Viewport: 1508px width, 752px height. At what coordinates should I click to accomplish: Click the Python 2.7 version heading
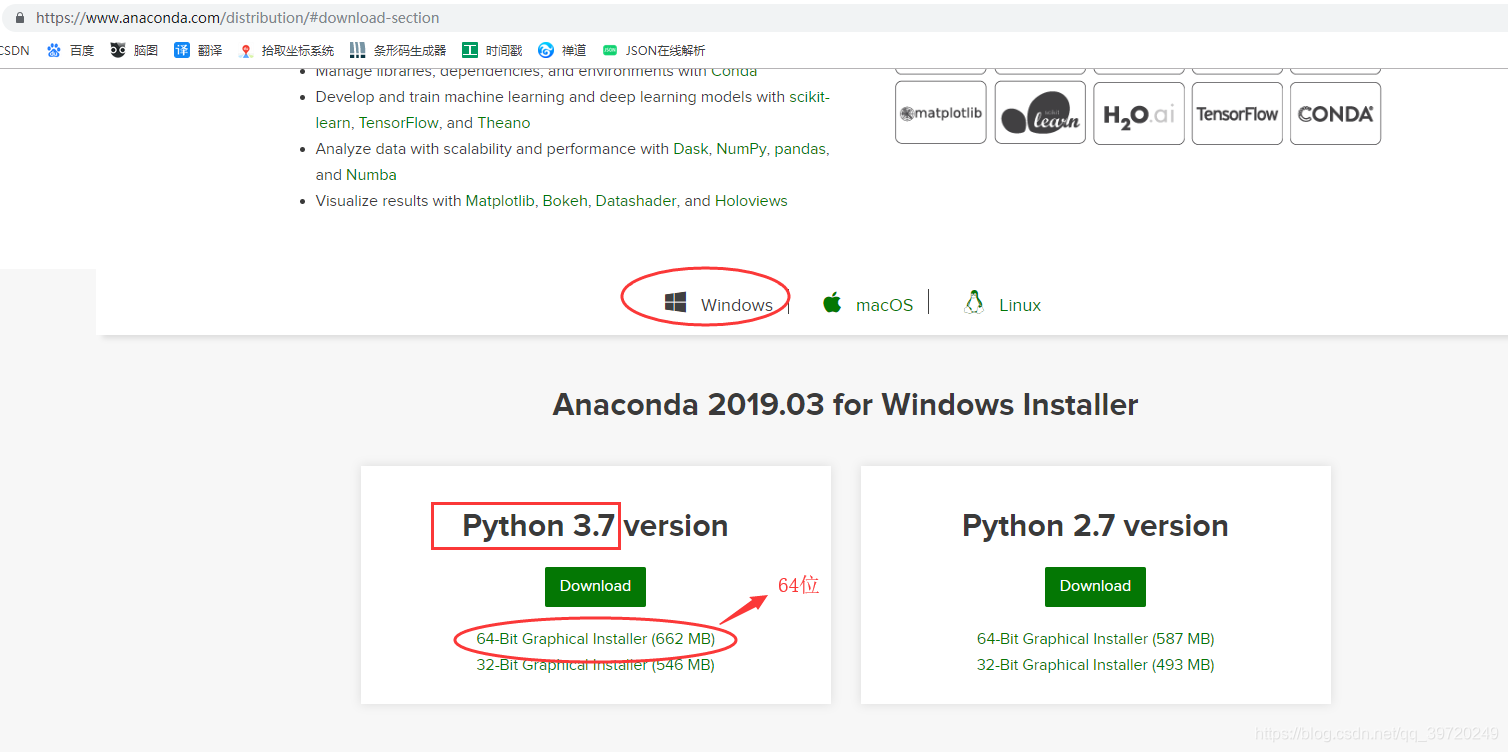click(x=1095, y=526)
